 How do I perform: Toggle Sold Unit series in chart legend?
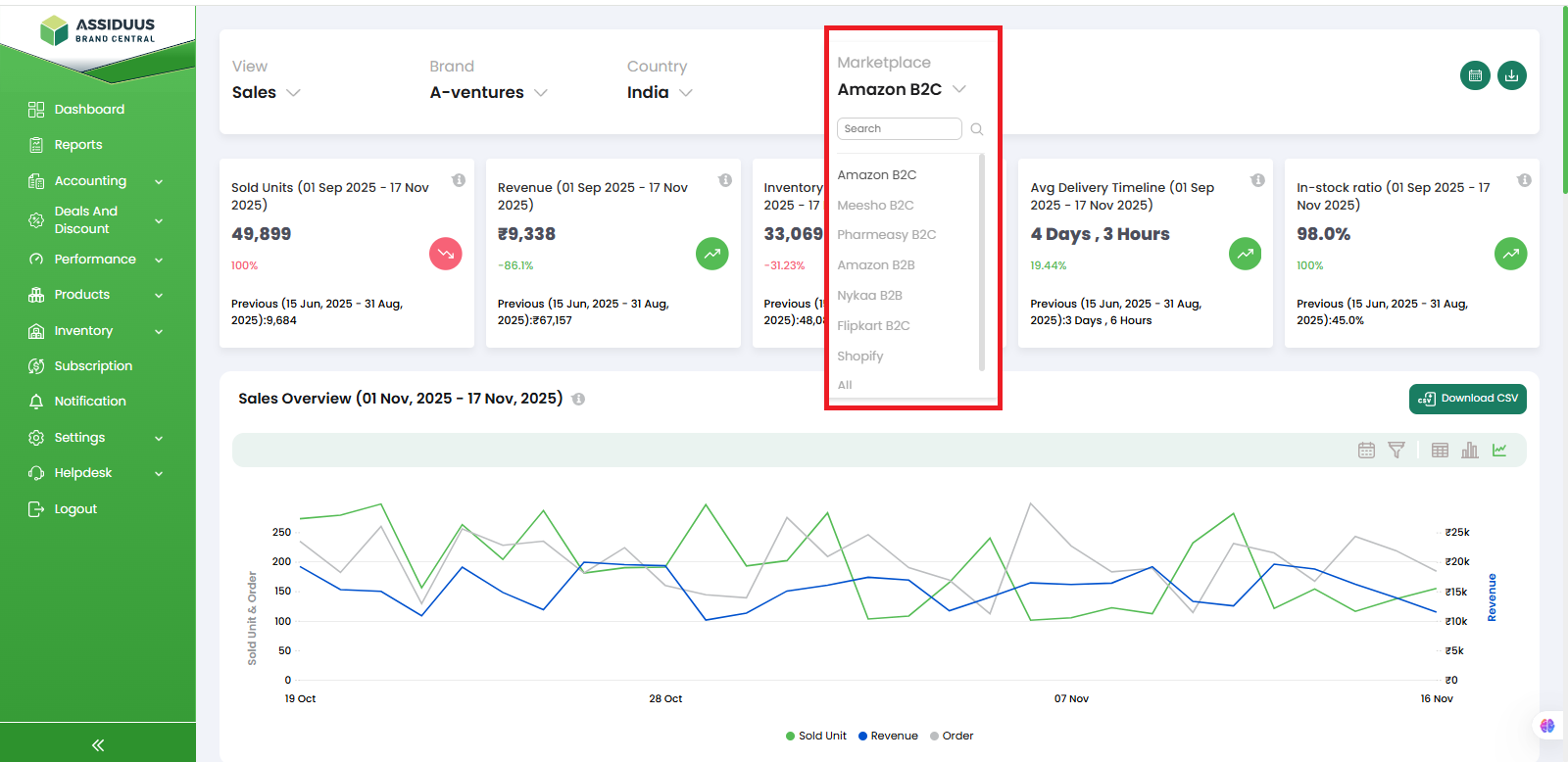[x=815, y=737]
